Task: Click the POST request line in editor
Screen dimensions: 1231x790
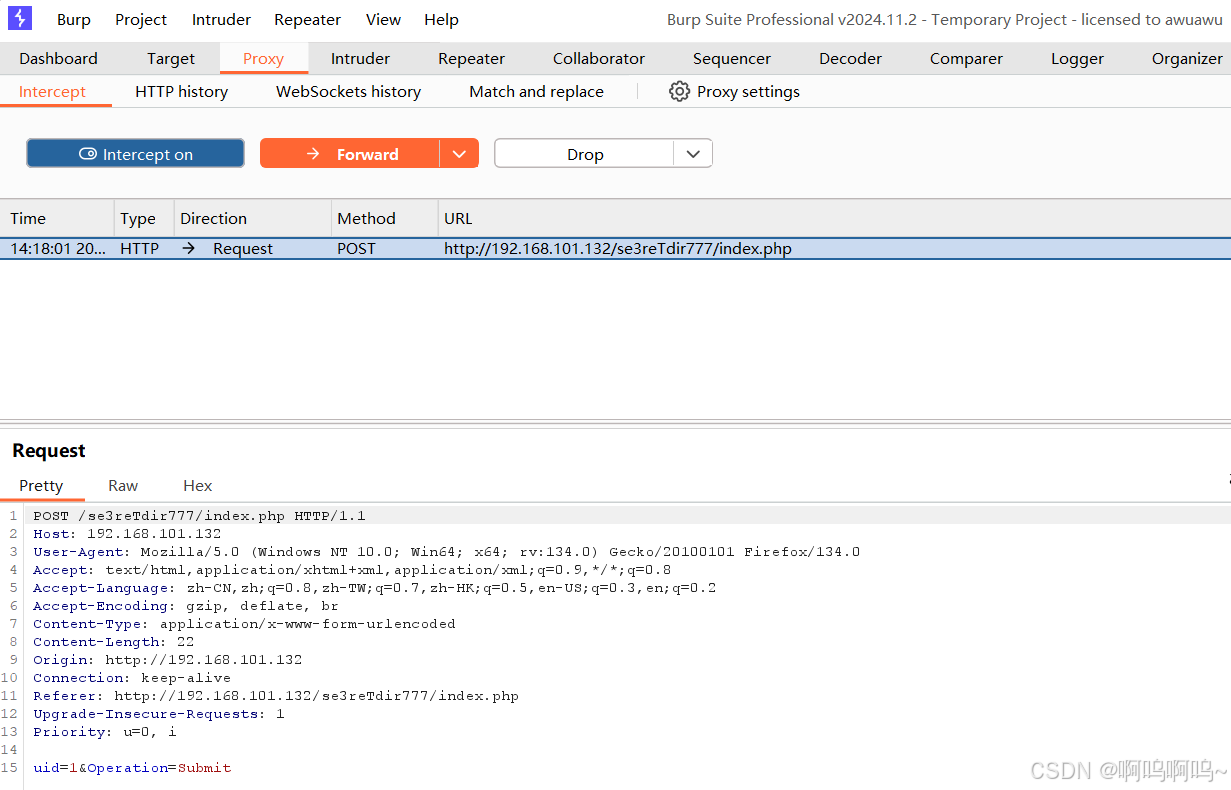Action: 199,516
